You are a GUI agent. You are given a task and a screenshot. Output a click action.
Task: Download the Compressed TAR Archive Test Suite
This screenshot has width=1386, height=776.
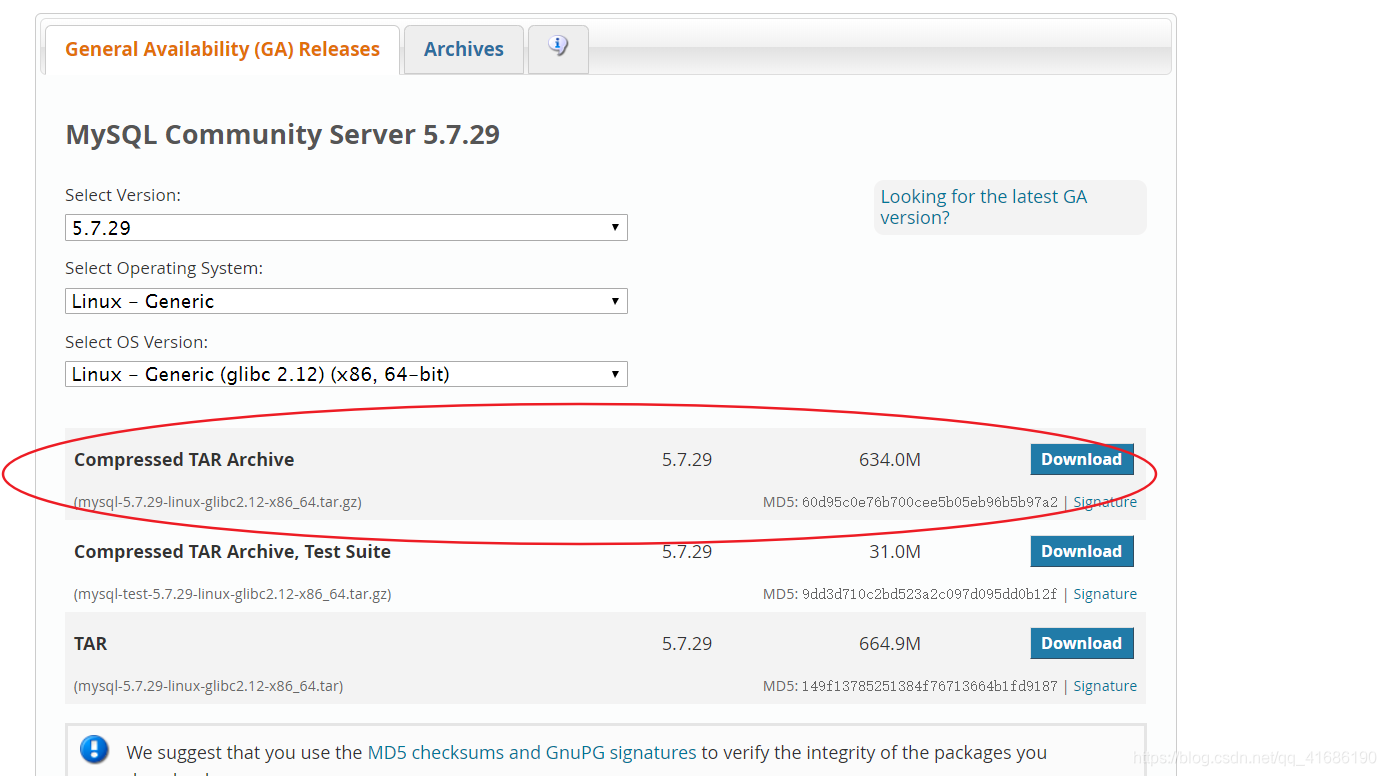(1082, 552)
